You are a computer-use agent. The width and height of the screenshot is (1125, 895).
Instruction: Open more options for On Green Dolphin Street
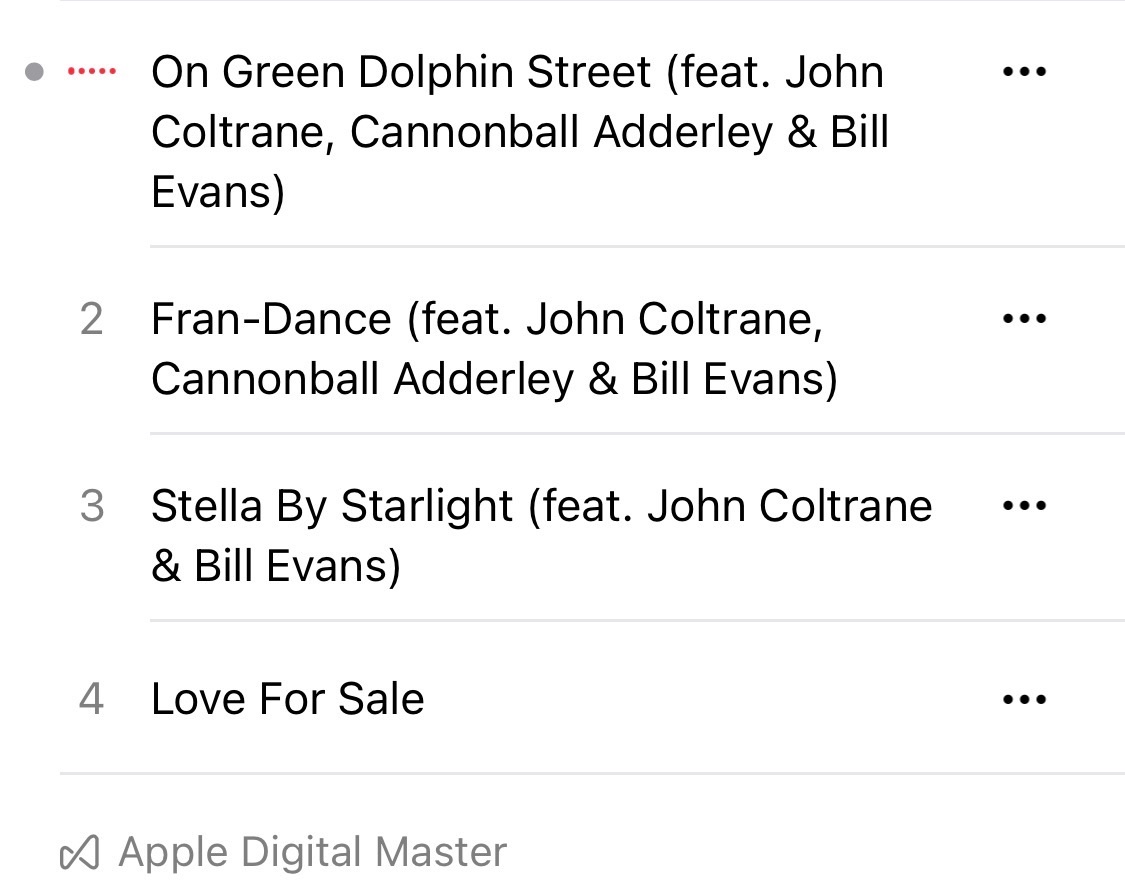pyautogui.click(x=1024, y=72)
